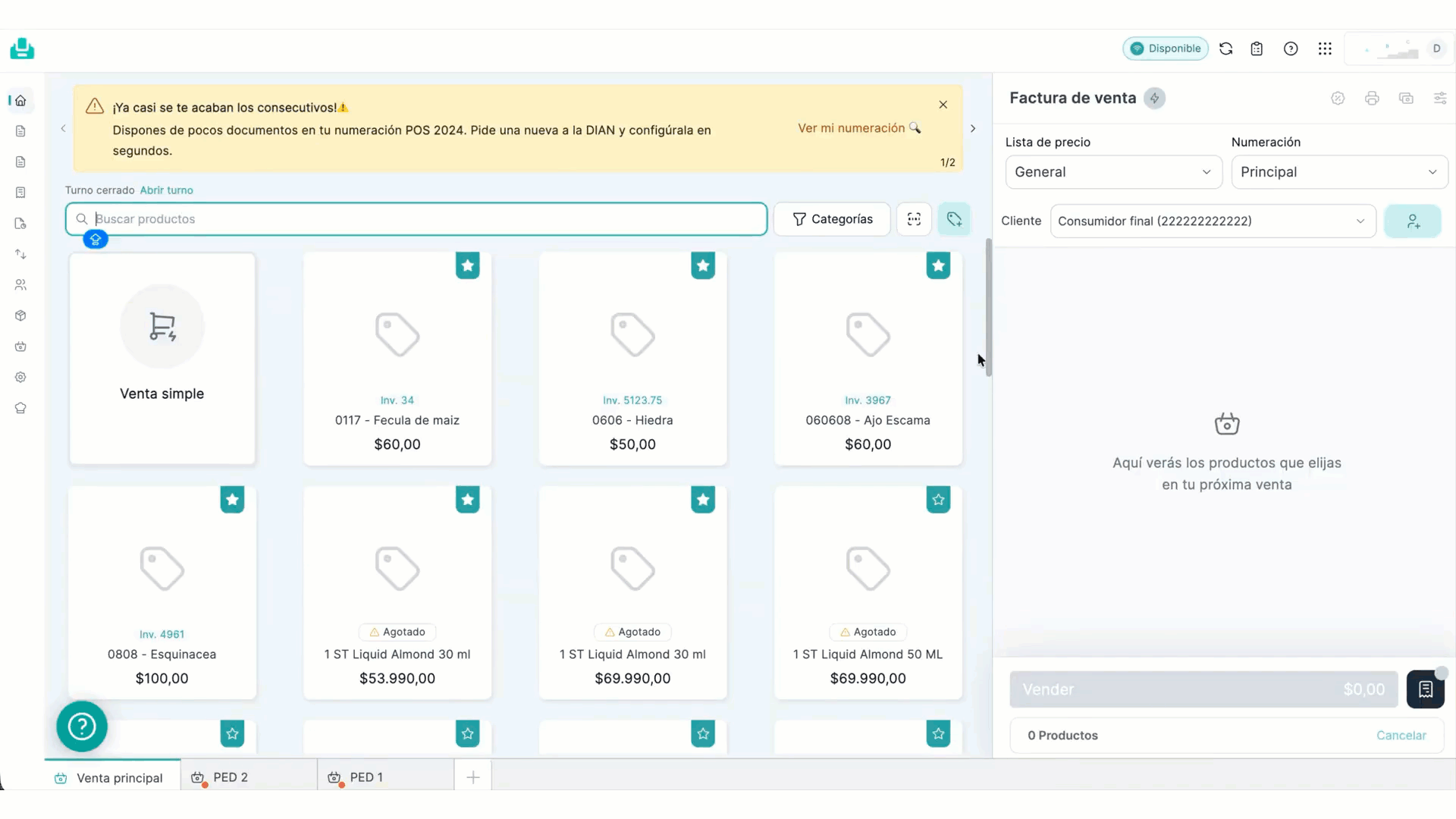Toggle favorite star on 0606 - Hiedra
This screenshot has height=819, width=1456.
point(703,265)
